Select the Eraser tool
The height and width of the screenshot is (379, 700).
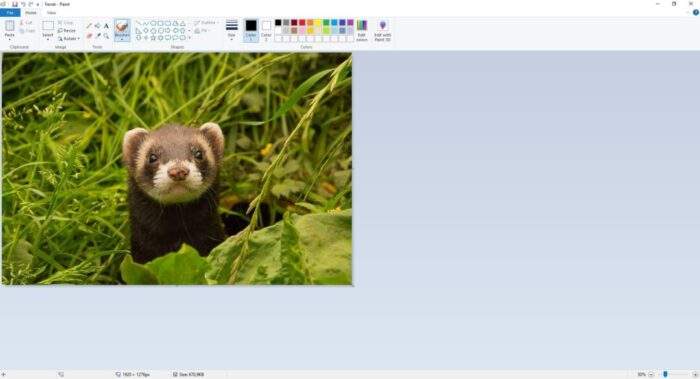point(89,36)
